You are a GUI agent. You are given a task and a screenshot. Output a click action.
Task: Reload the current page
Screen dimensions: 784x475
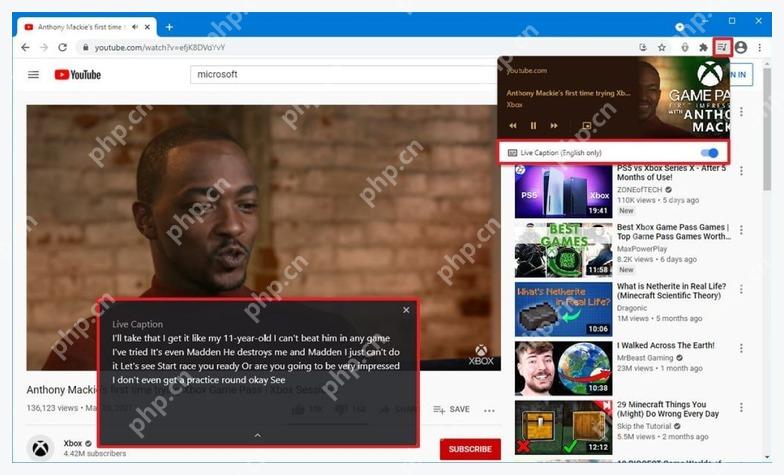62,48
